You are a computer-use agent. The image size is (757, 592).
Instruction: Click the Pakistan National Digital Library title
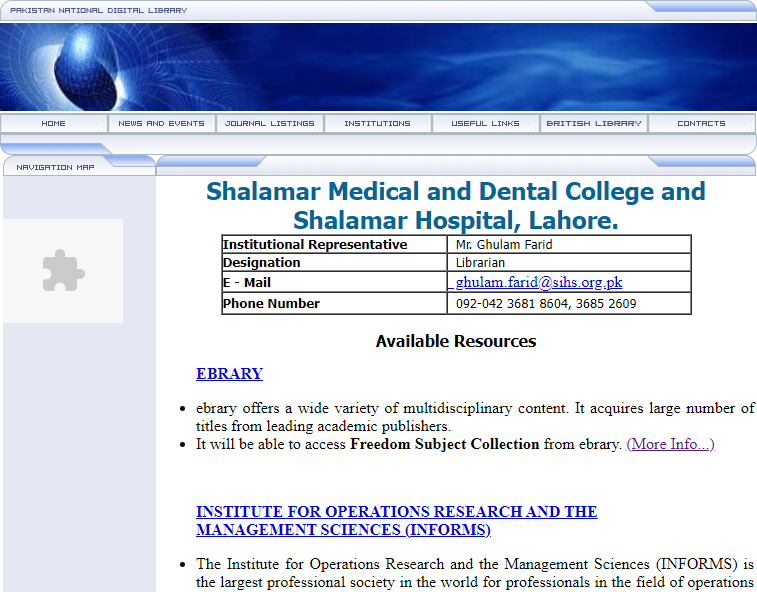coord(98,10)
